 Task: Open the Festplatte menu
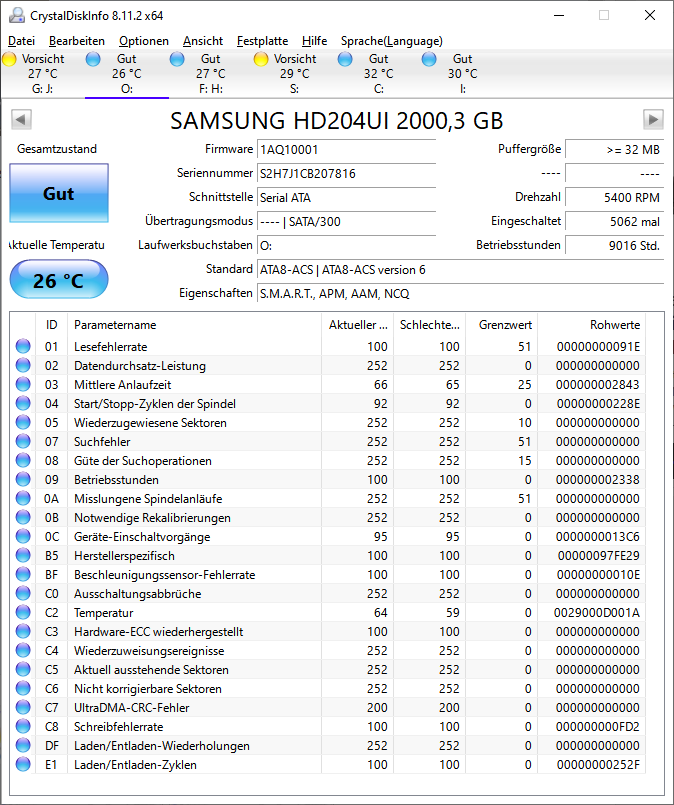coord(262,41)
